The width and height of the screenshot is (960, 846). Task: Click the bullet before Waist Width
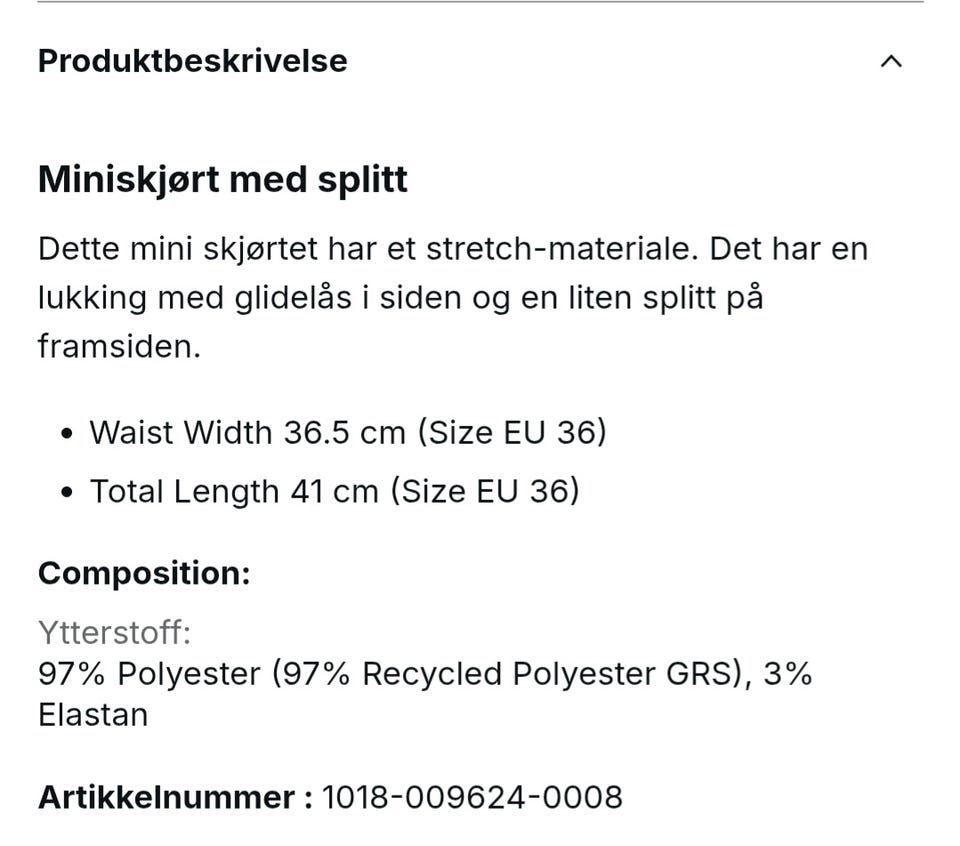tap(67, 433)
